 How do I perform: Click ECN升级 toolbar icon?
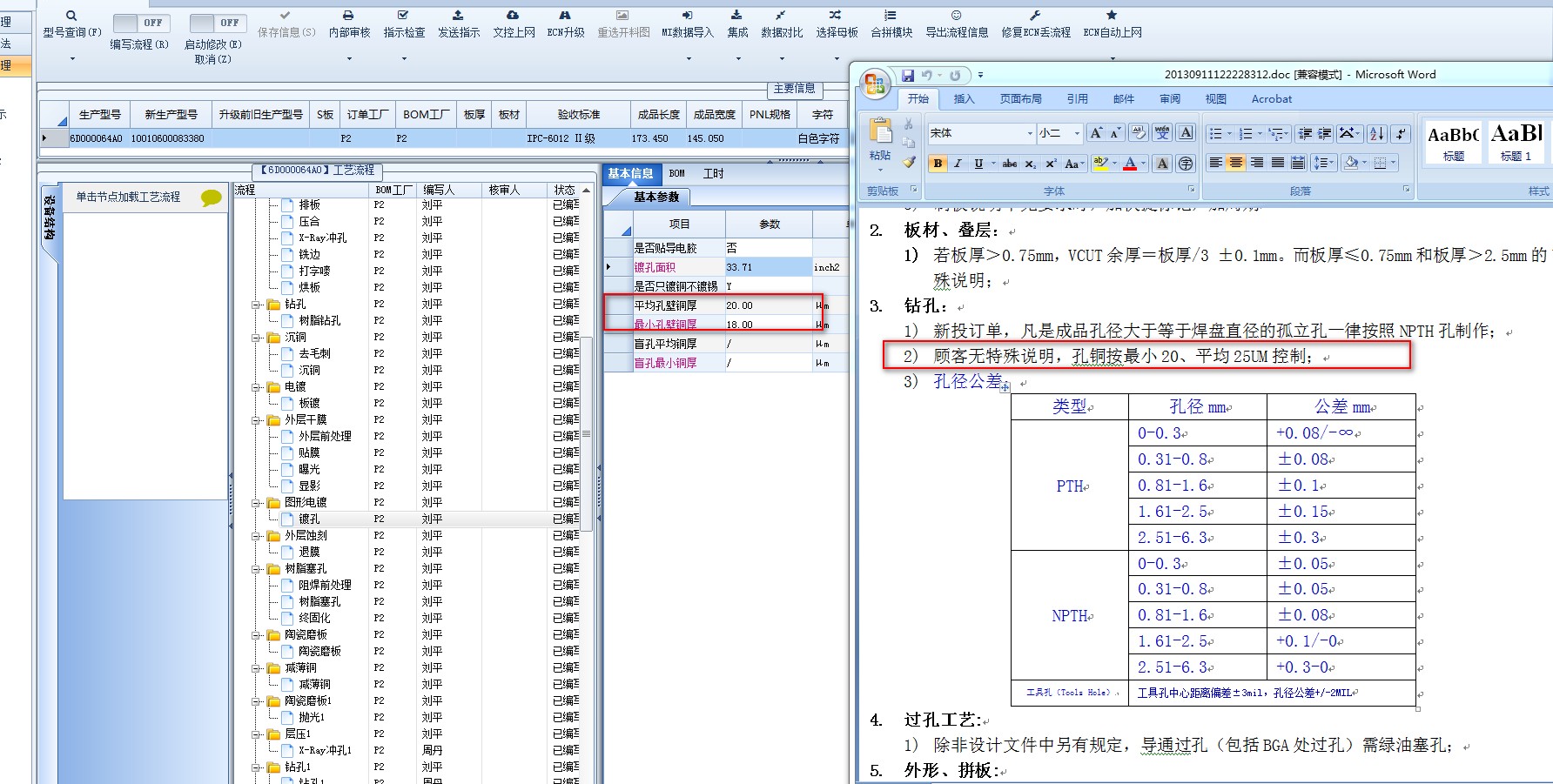[x=565, y=16]
